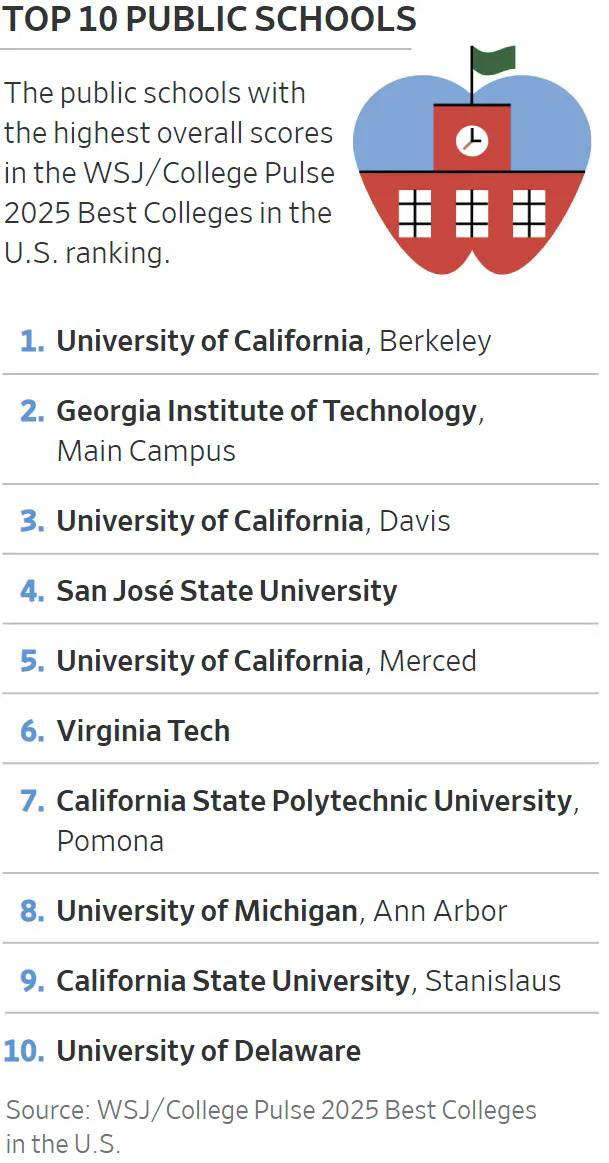Open University of Michigan, Ann Arbor
The image size is (609, 1163).
(x=281, y=911)
